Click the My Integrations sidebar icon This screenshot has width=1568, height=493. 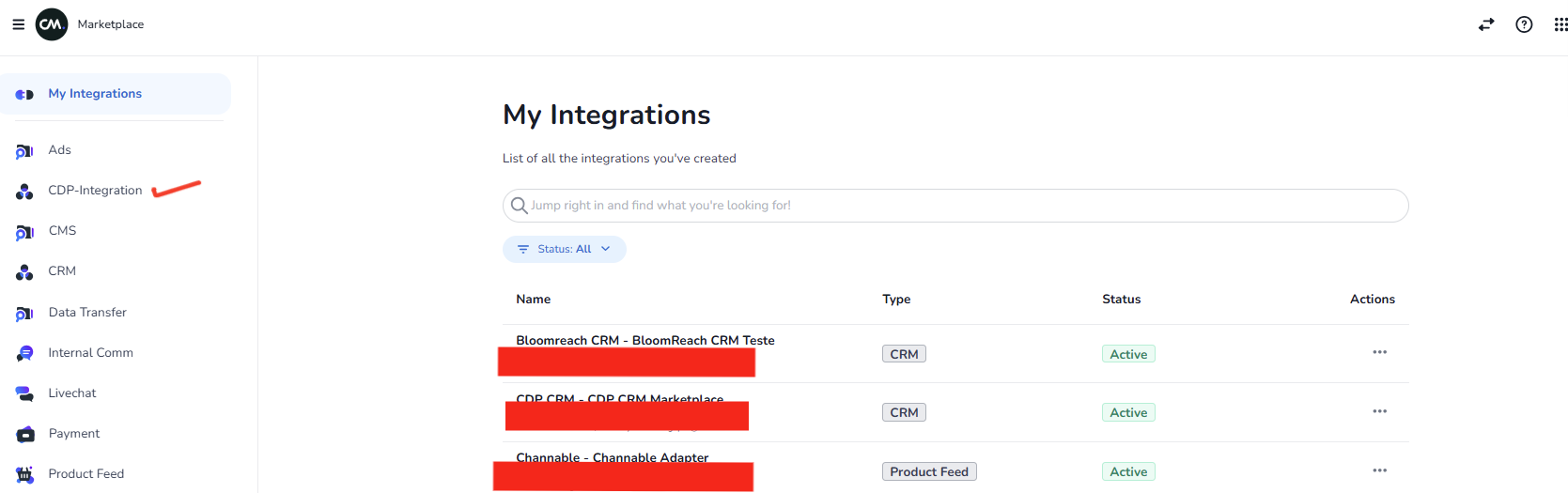click(24, 94)
